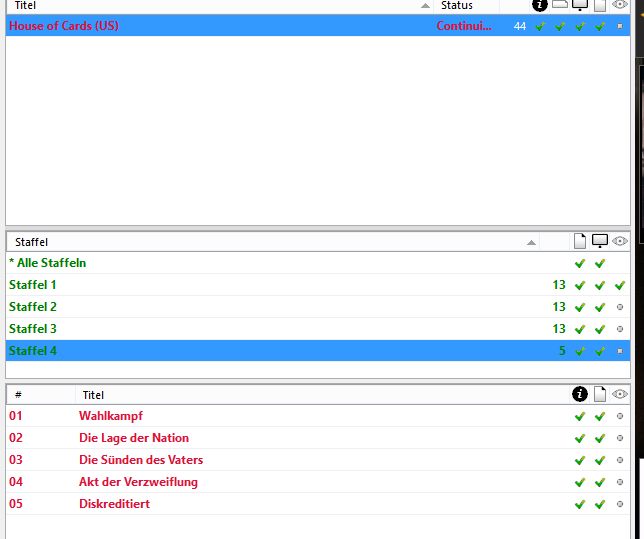This screenshot has width=644, height=539.
Task: Select Staffel 4 row
Action: pos(318,351)
